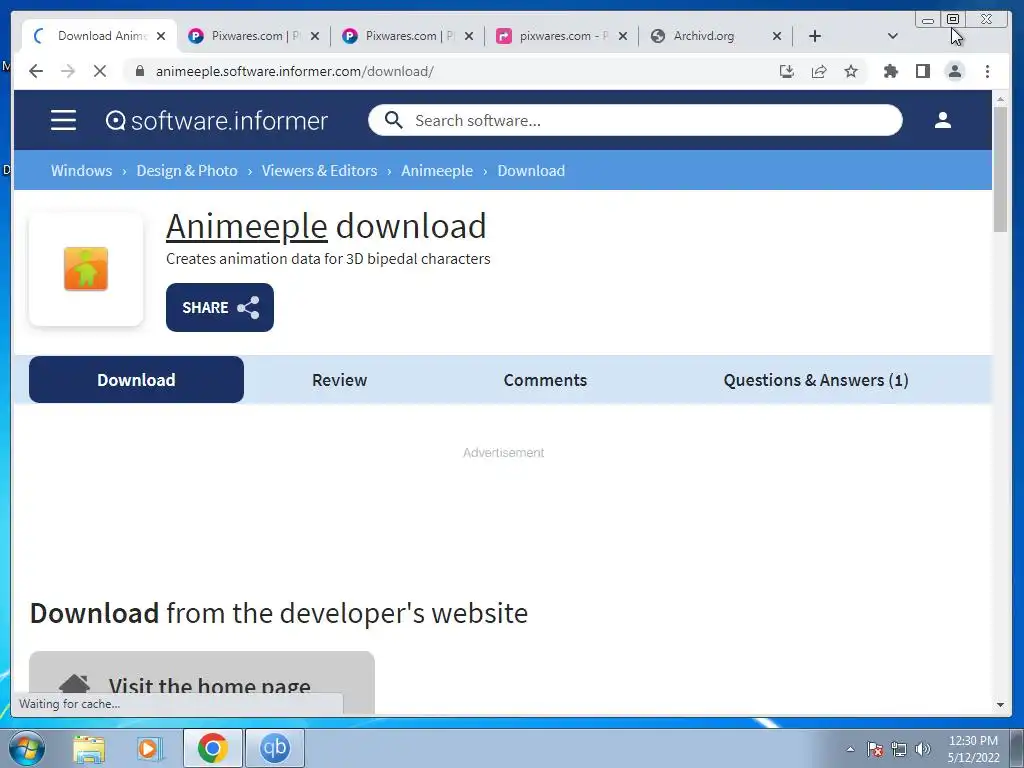The width and height of the screenshot is (1024, 768).
Task: Switch to Archivd.org tab
Action: tap(703, 36)
